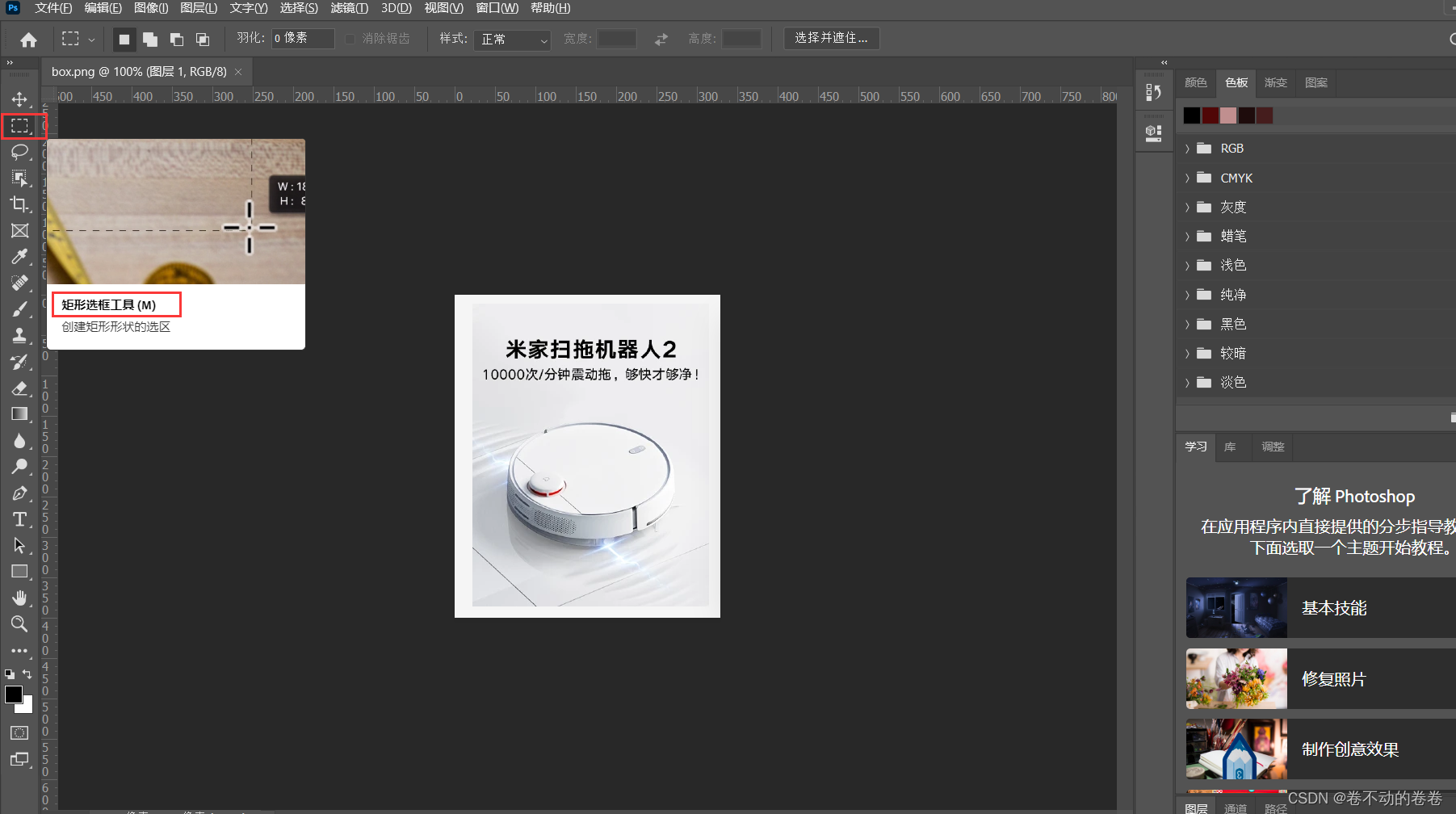Screen dimensions: 1456x814
Task: Open the 图像(I) menu
Action: [151, 8]
